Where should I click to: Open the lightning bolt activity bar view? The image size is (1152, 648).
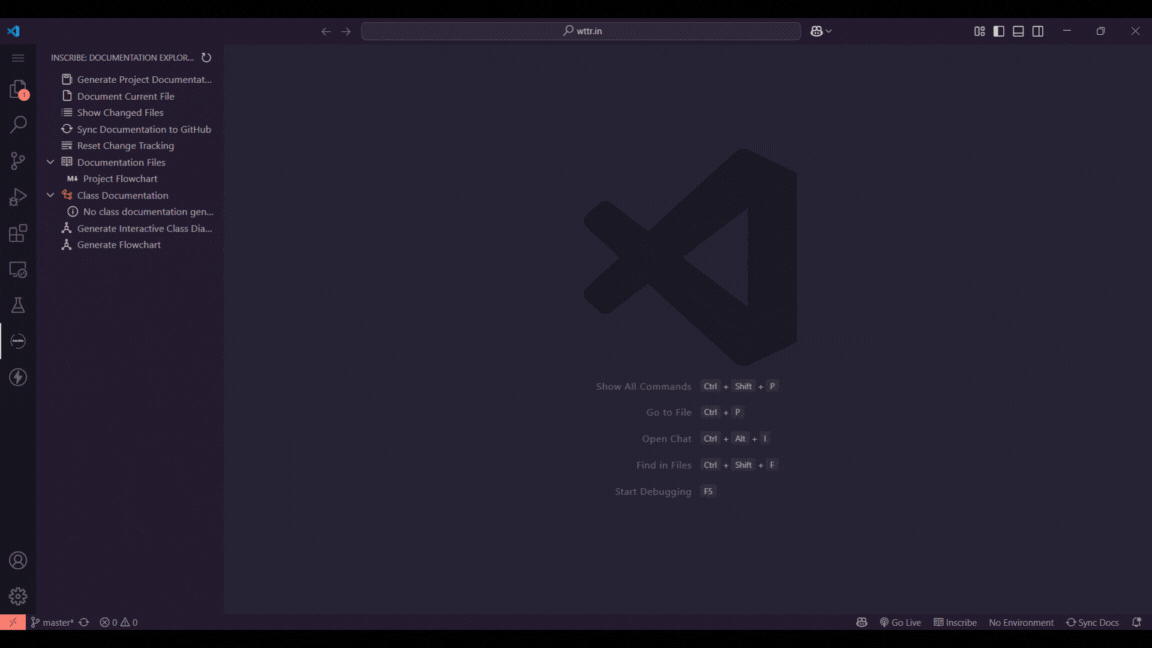[x=18, y=377]
